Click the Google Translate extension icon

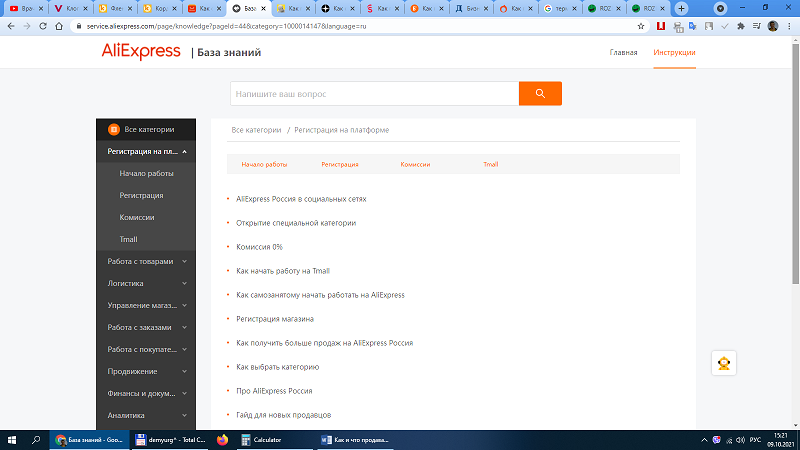pyautogui.click(x=693, y=26)
